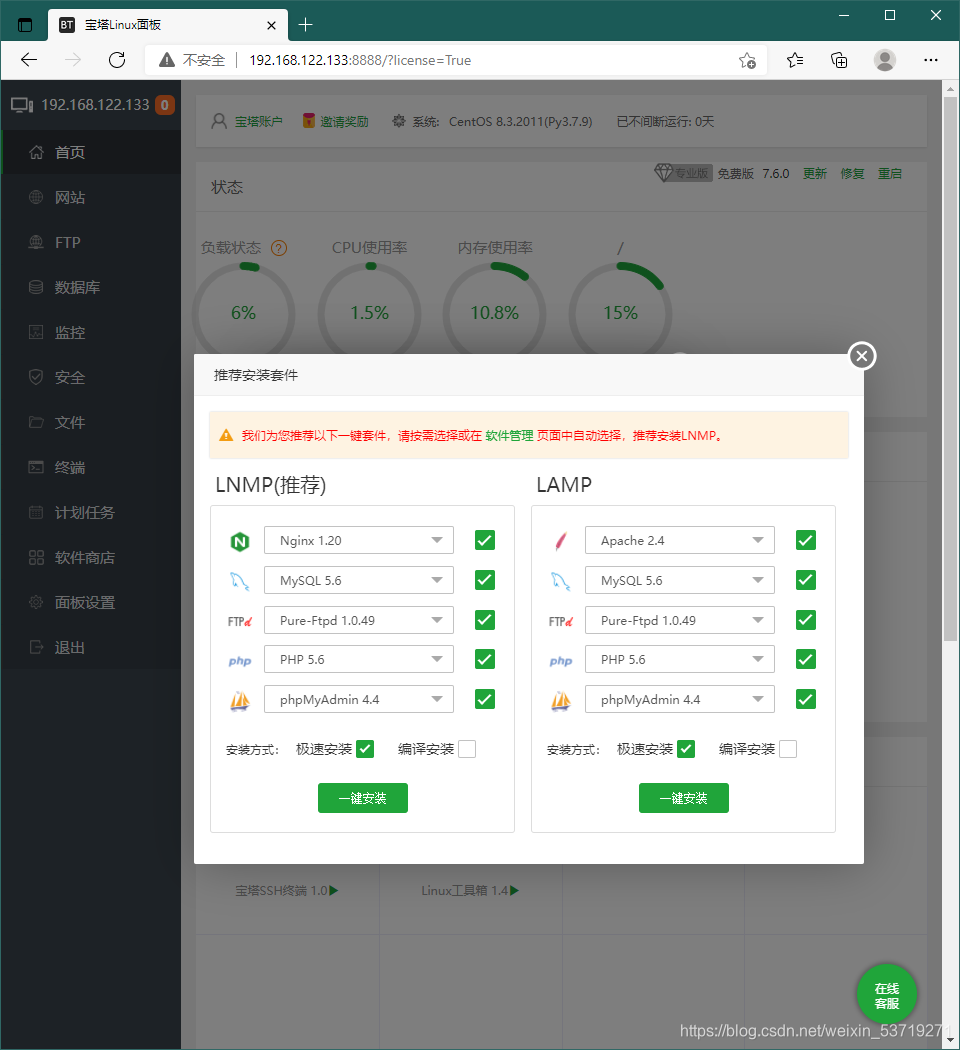Close the 宝塔Linux面板 tab
This screenshot has width=960, height=1050.
(271, 25)
